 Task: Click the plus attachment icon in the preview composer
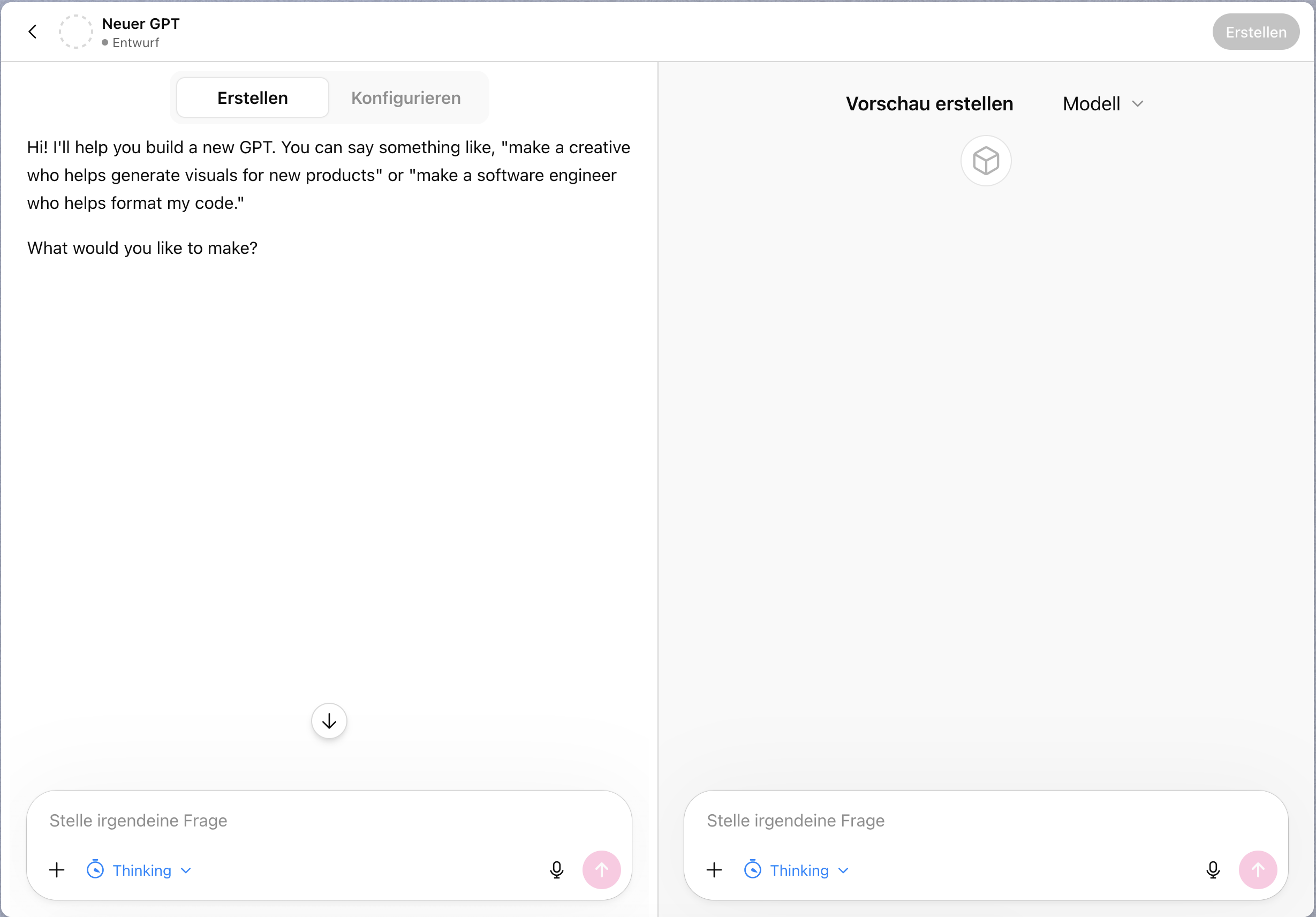click(714, 869)
